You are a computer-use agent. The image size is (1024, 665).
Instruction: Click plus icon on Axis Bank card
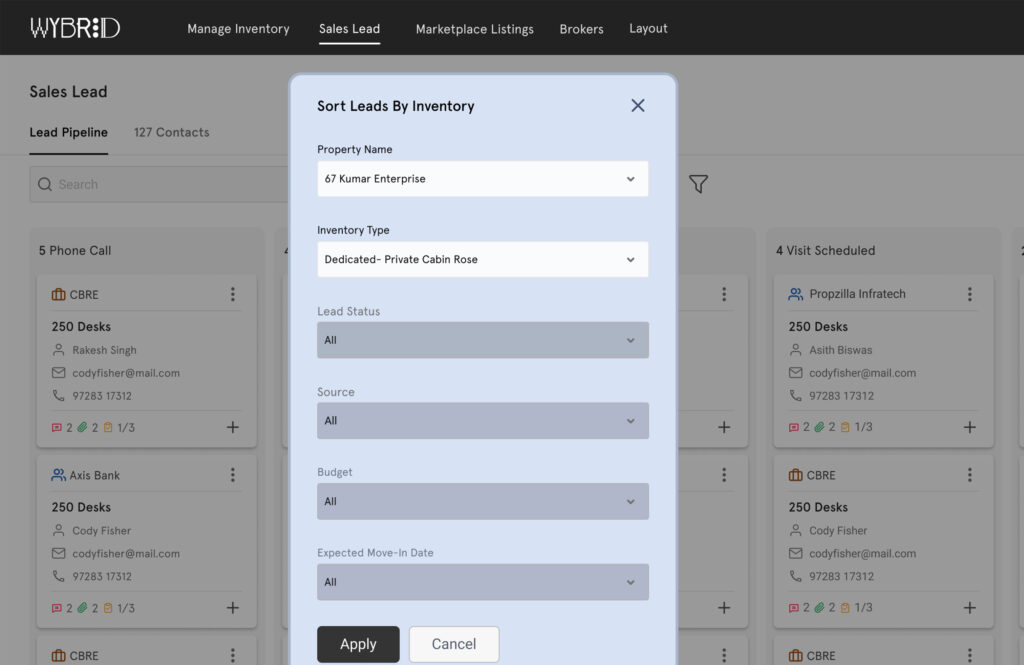click(232, 608)
